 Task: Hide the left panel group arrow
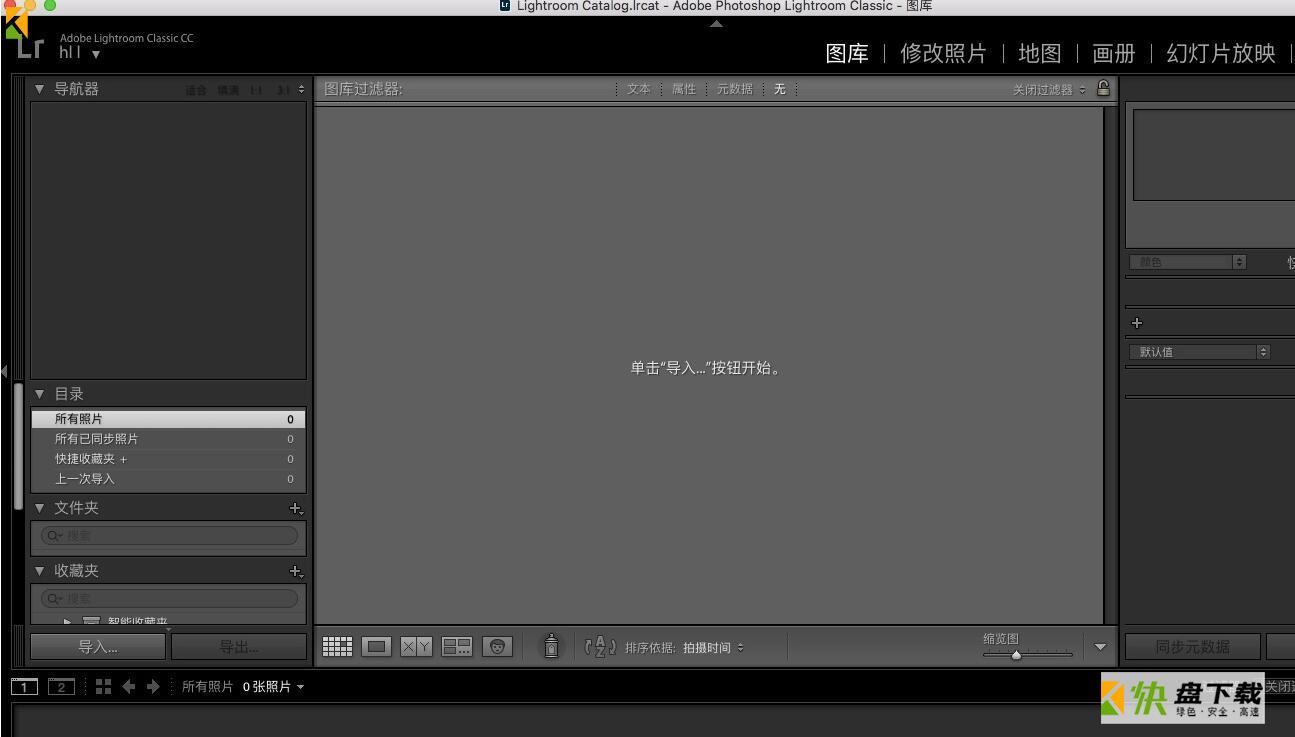pos(4,371)
